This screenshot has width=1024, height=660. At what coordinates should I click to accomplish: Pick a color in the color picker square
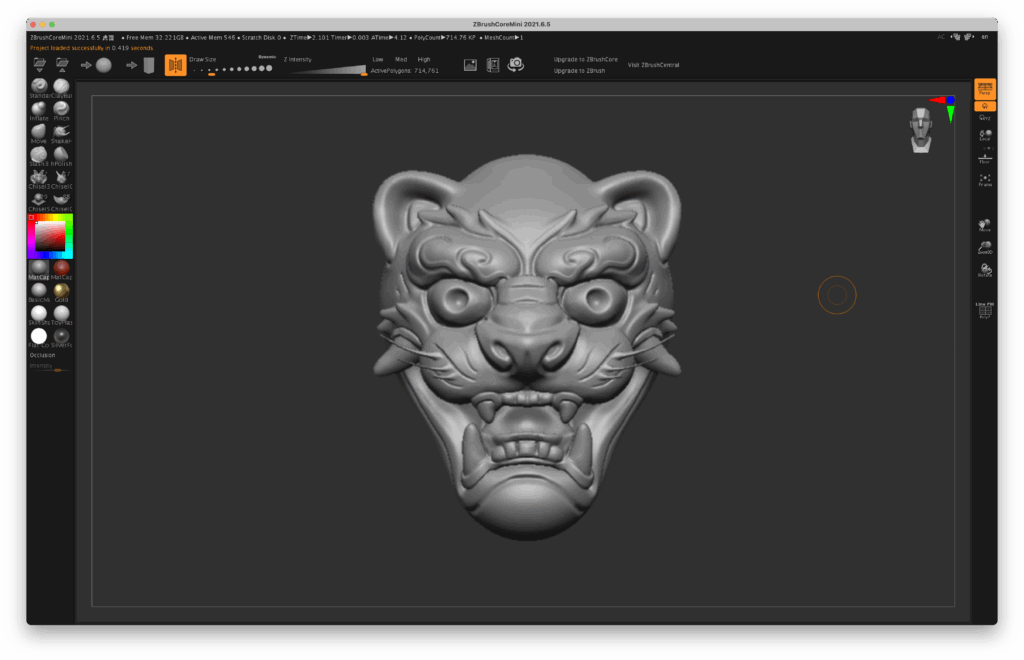50,236
